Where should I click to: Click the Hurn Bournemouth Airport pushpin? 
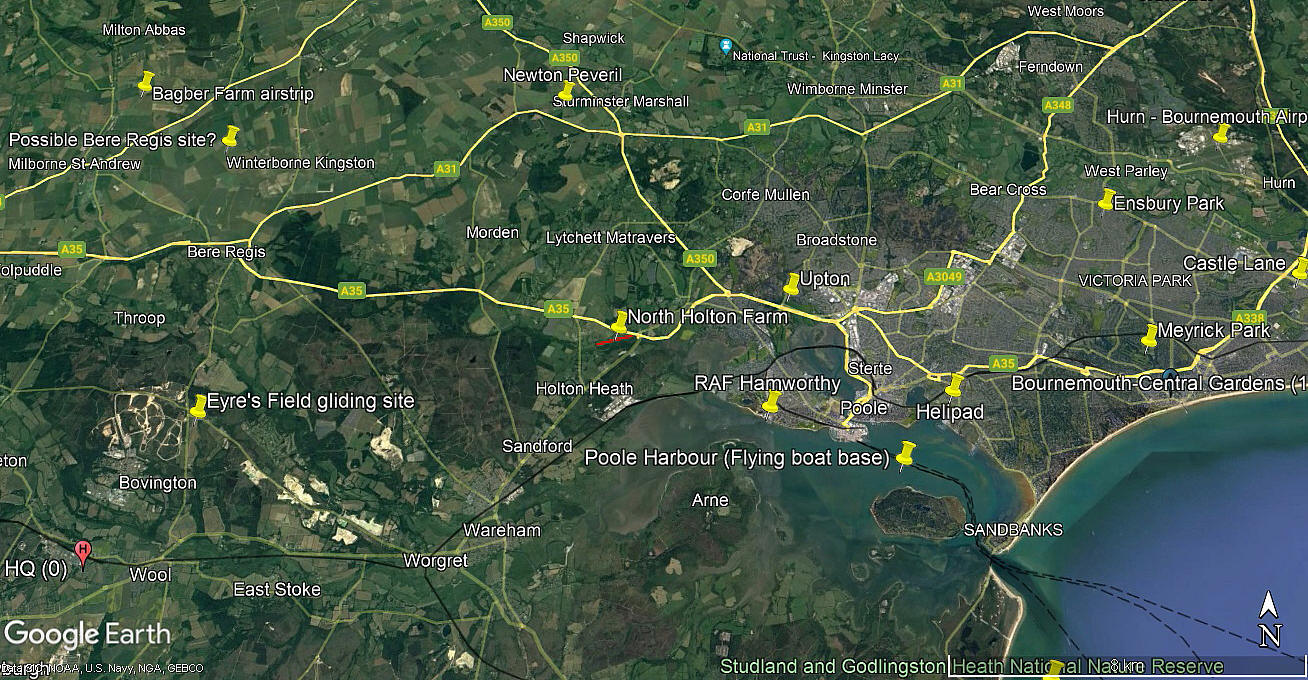(1221, 134)
